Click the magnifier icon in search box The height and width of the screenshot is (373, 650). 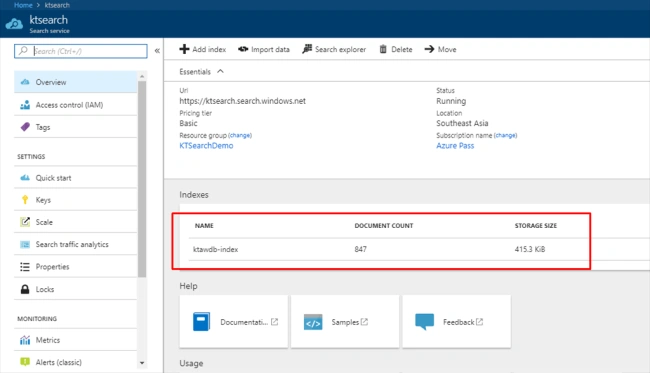pos(23,51)
